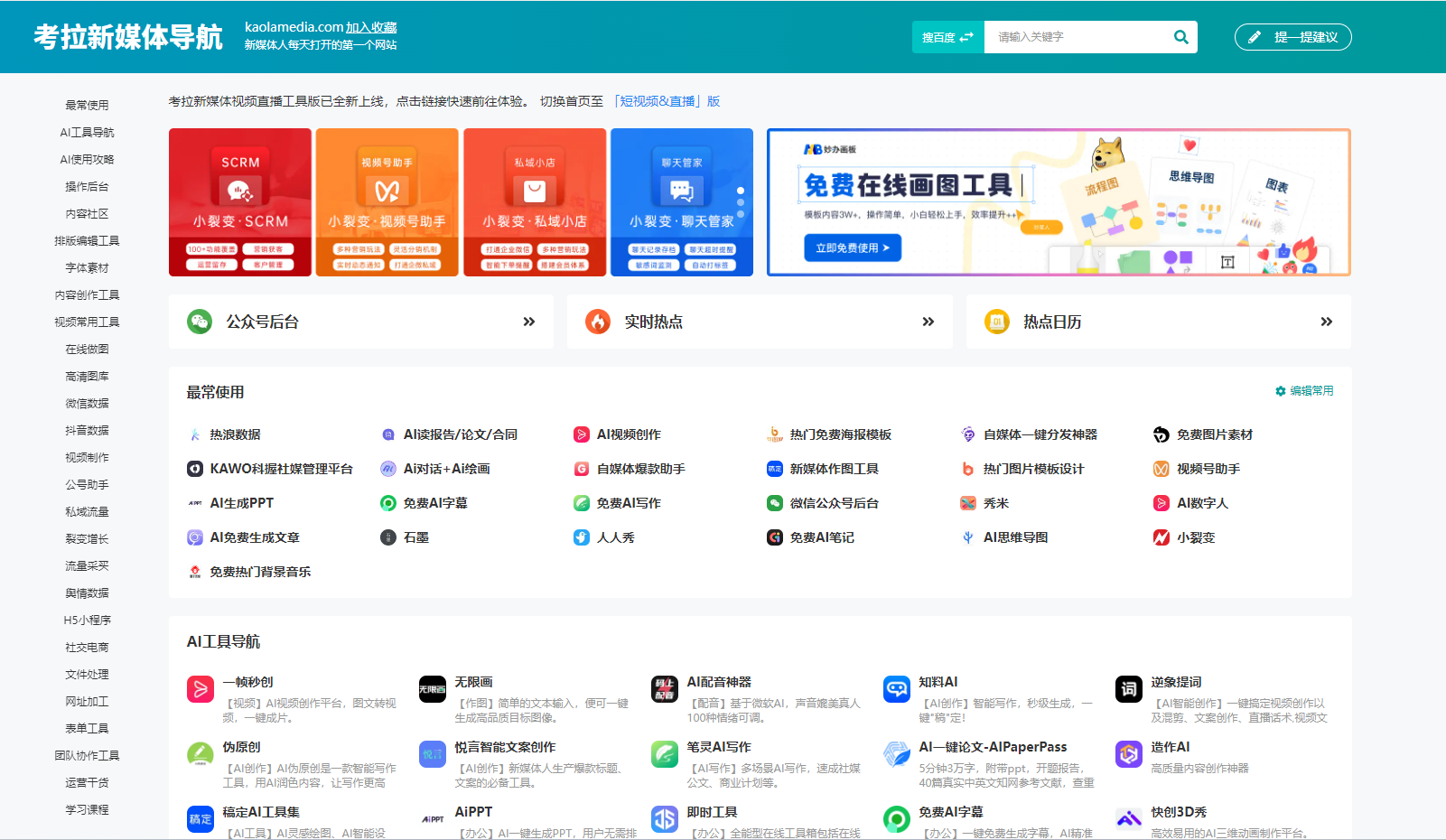Screen dimensions: 1446x840
Task: Click the AI一键论文-AIPaperPass icon
Action: coord(897,754)
